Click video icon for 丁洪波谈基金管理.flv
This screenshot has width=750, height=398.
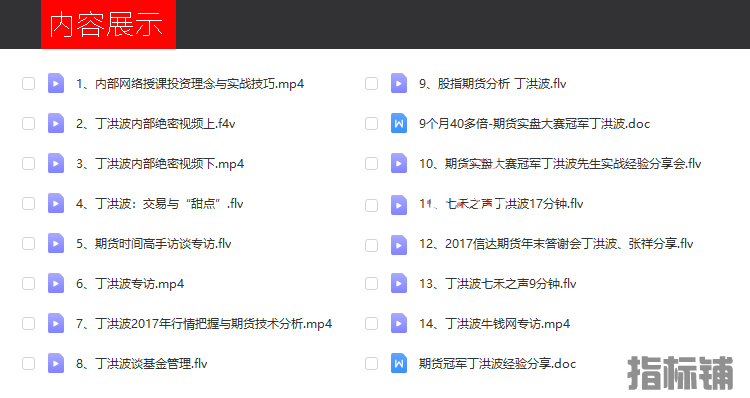click(56, 364)
